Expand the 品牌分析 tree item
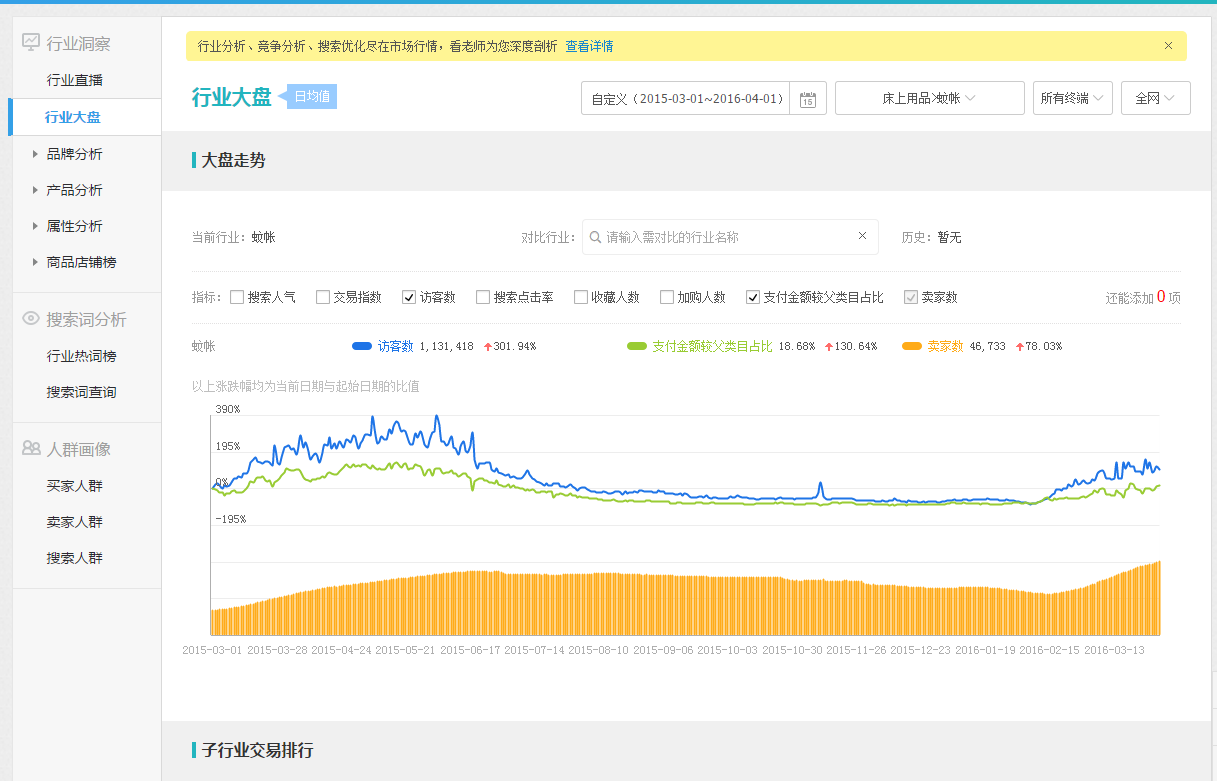The width and height of the screenshot is (1217, 781). click(x=36, y=154)
